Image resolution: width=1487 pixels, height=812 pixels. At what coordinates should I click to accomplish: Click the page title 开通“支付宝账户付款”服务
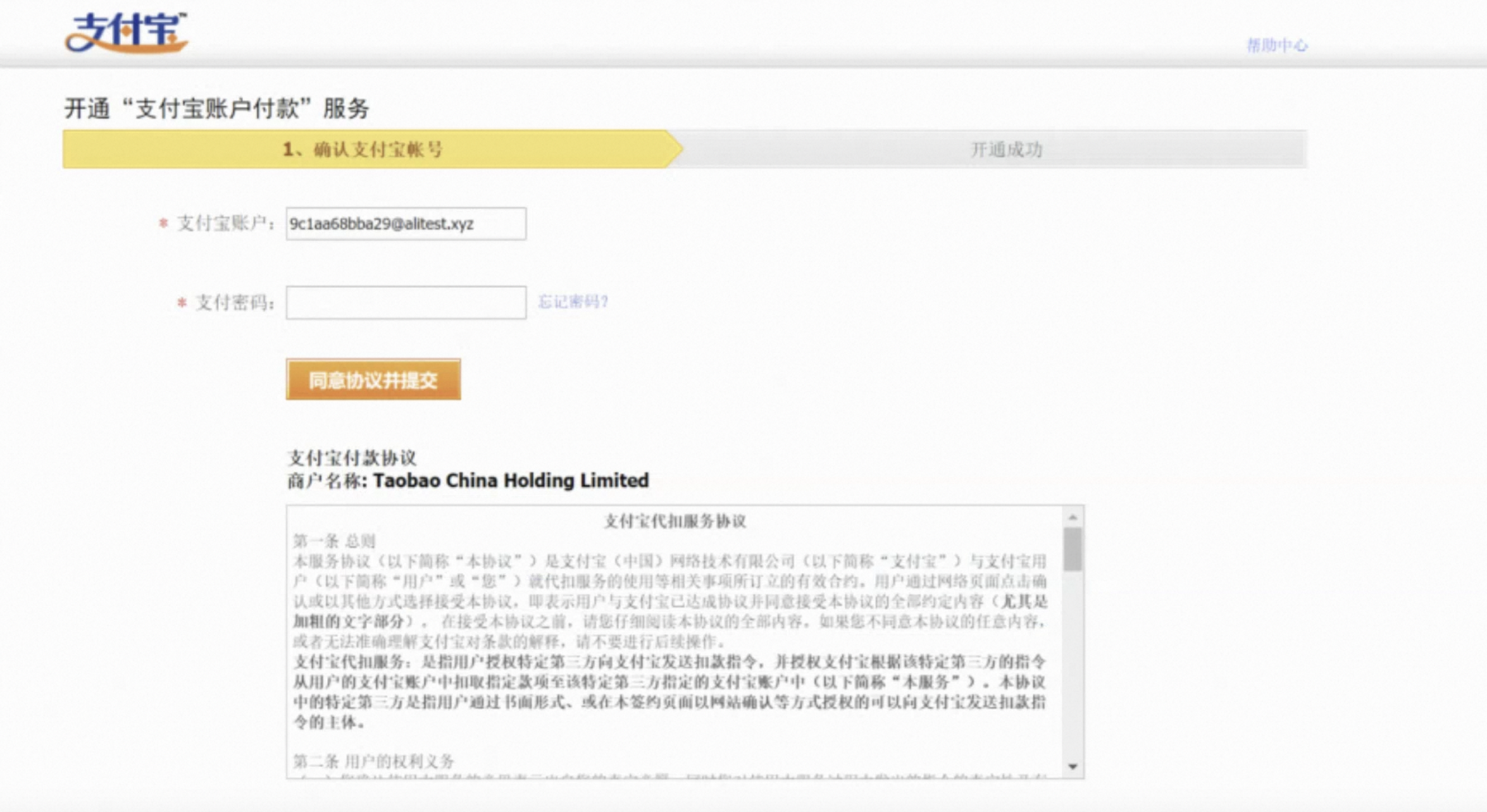[x=217, y=108]
